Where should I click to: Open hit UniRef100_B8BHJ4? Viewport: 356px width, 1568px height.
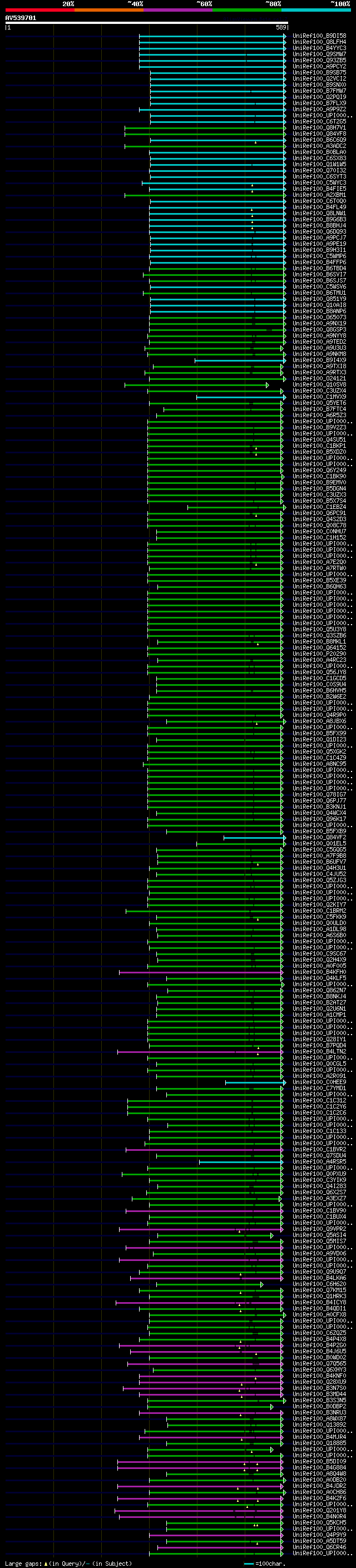319,226
